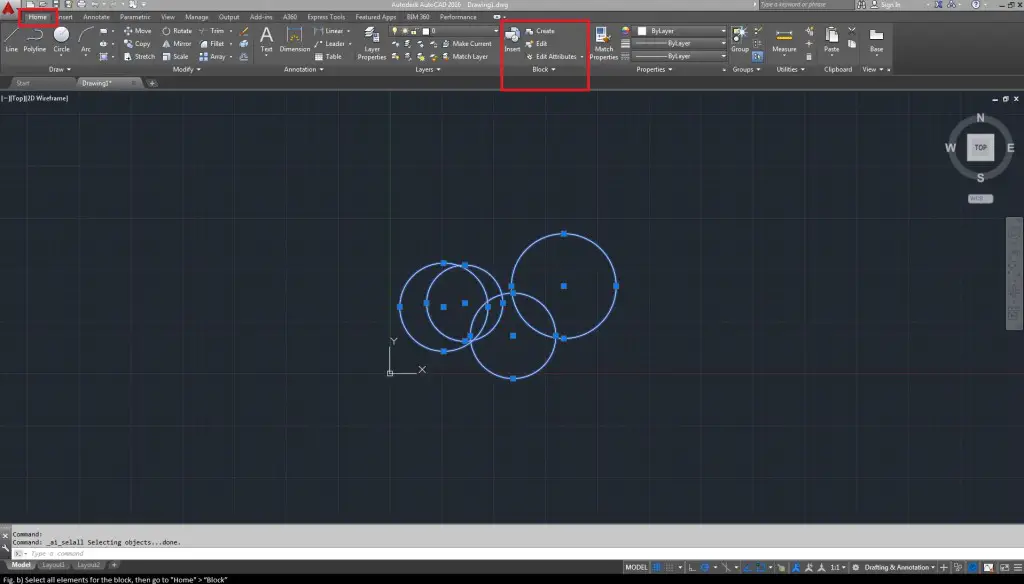Toggle polar tracking in status bar
Viewport: 1024px width, 584px height.
coord(705,567)
